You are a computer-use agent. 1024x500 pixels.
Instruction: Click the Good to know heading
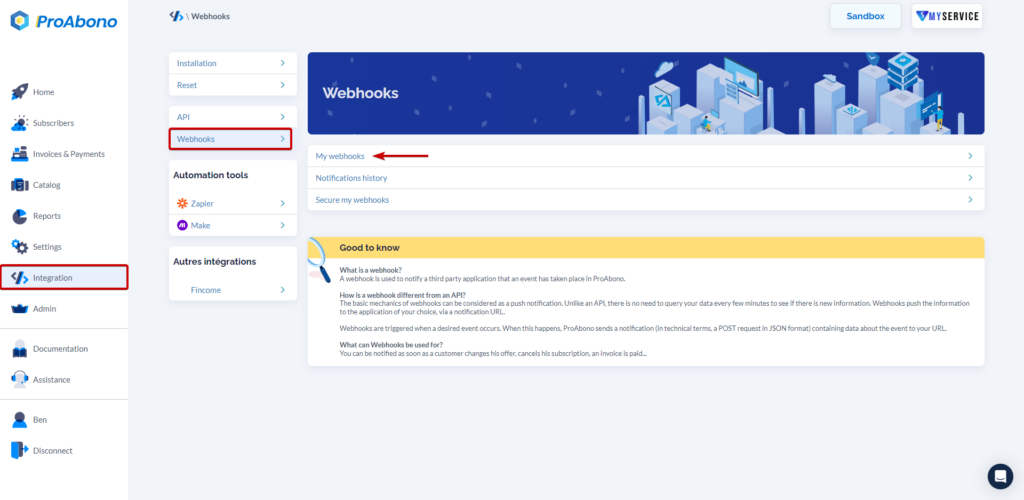[370, 248]
